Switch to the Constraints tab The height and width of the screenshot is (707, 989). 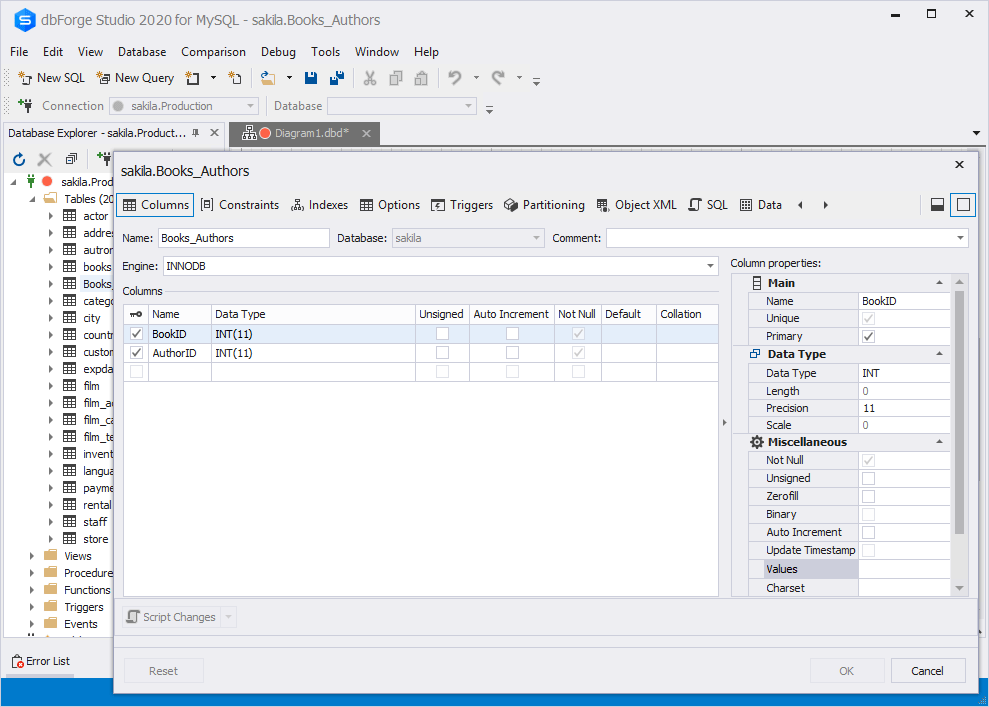click(240, 205)
